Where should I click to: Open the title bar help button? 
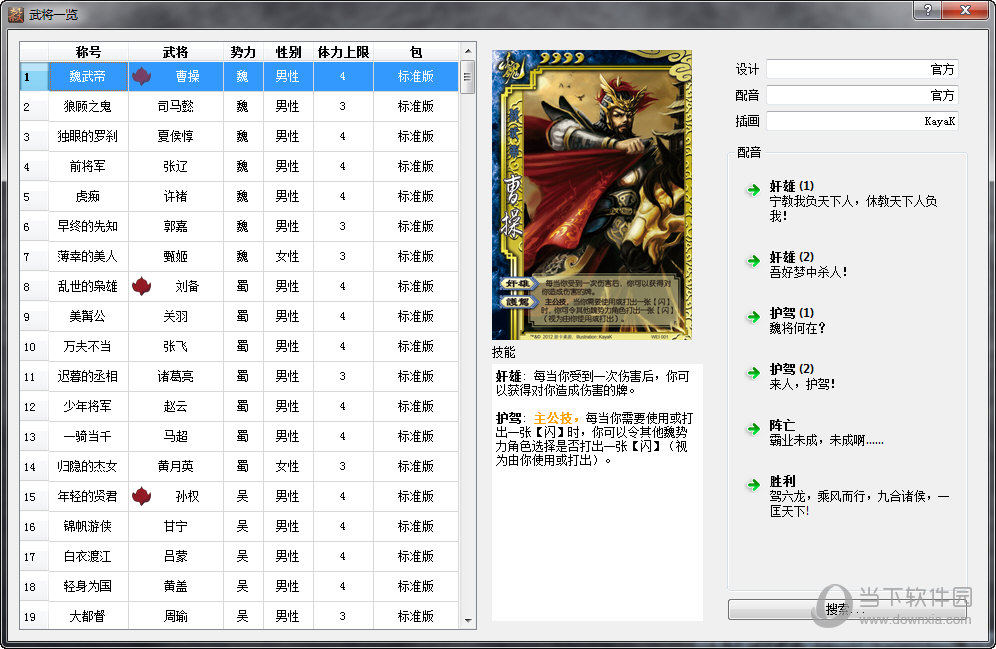point(927,10)
